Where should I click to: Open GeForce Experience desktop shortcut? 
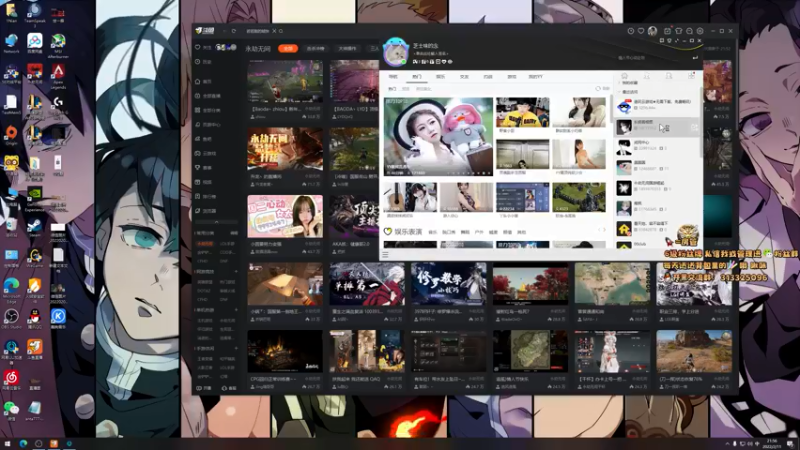[35, 199]
